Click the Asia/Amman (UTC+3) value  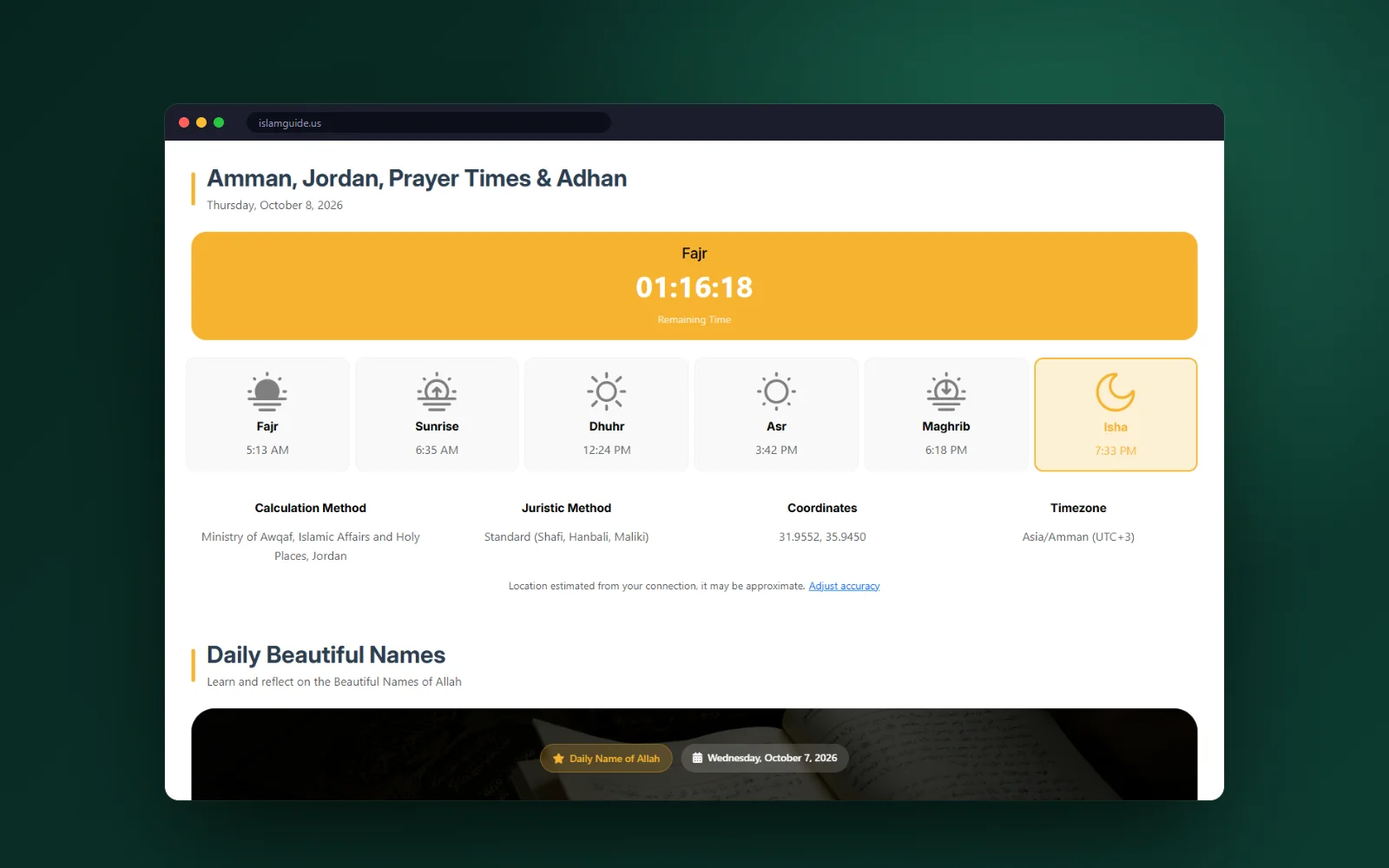[1078, 536]
